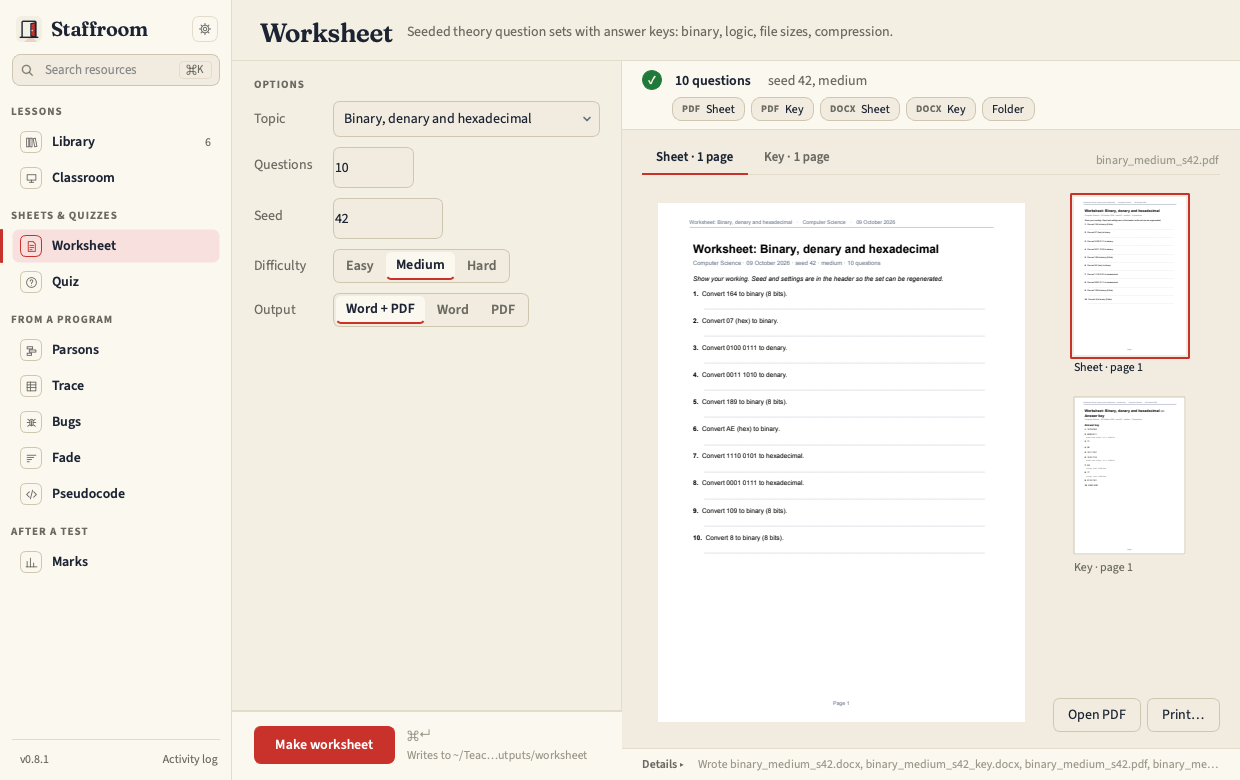Click the Library books icon

tap(31, 142)
